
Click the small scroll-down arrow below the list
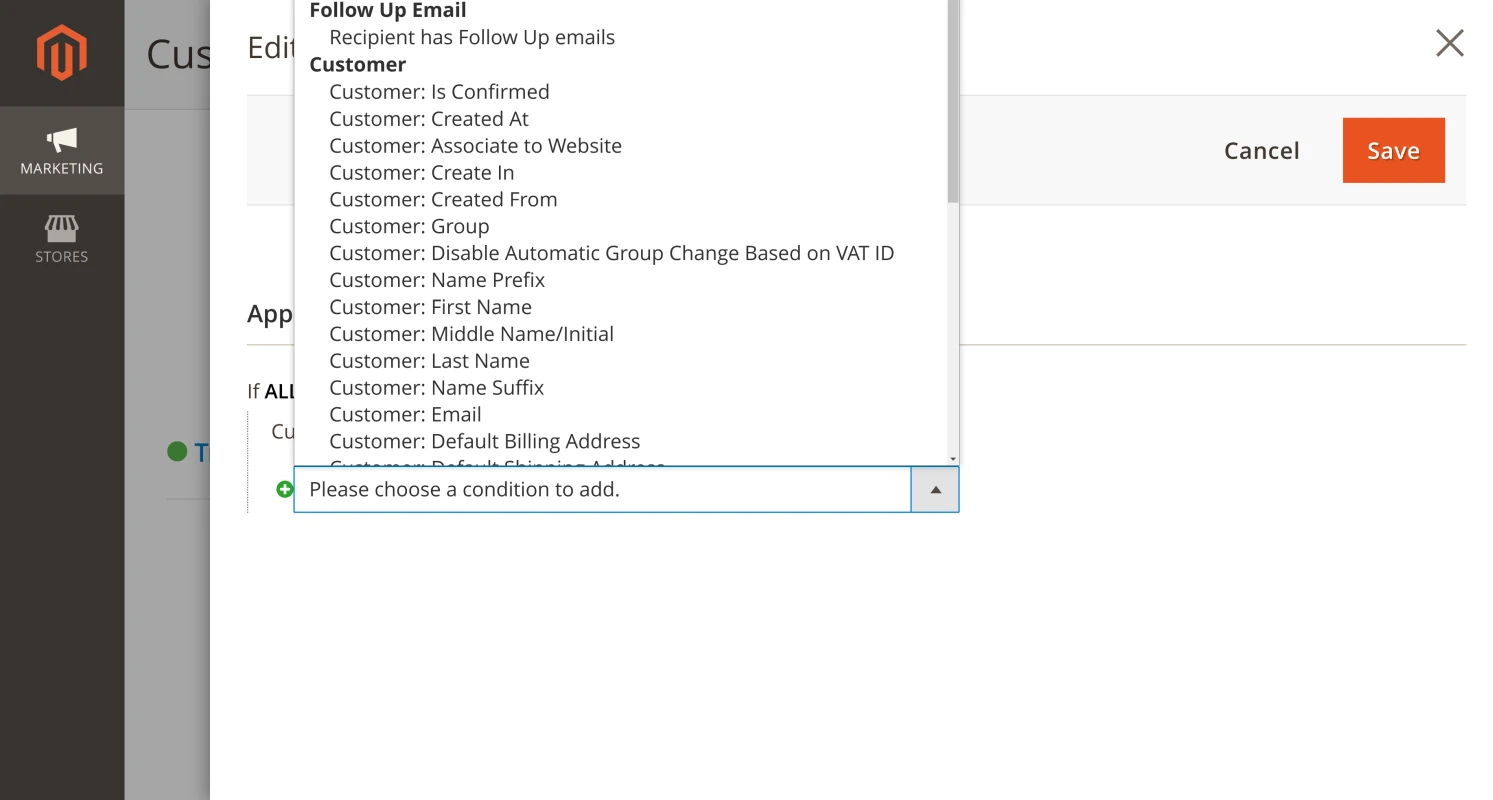coord(951,459)
